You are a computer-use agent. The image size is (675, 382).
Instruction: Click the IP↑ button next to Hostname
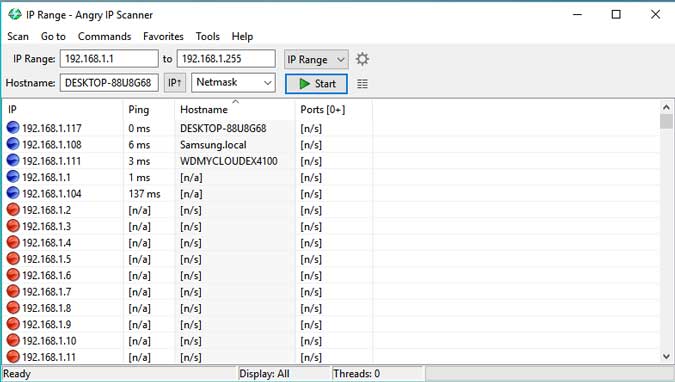coord(175,83)
